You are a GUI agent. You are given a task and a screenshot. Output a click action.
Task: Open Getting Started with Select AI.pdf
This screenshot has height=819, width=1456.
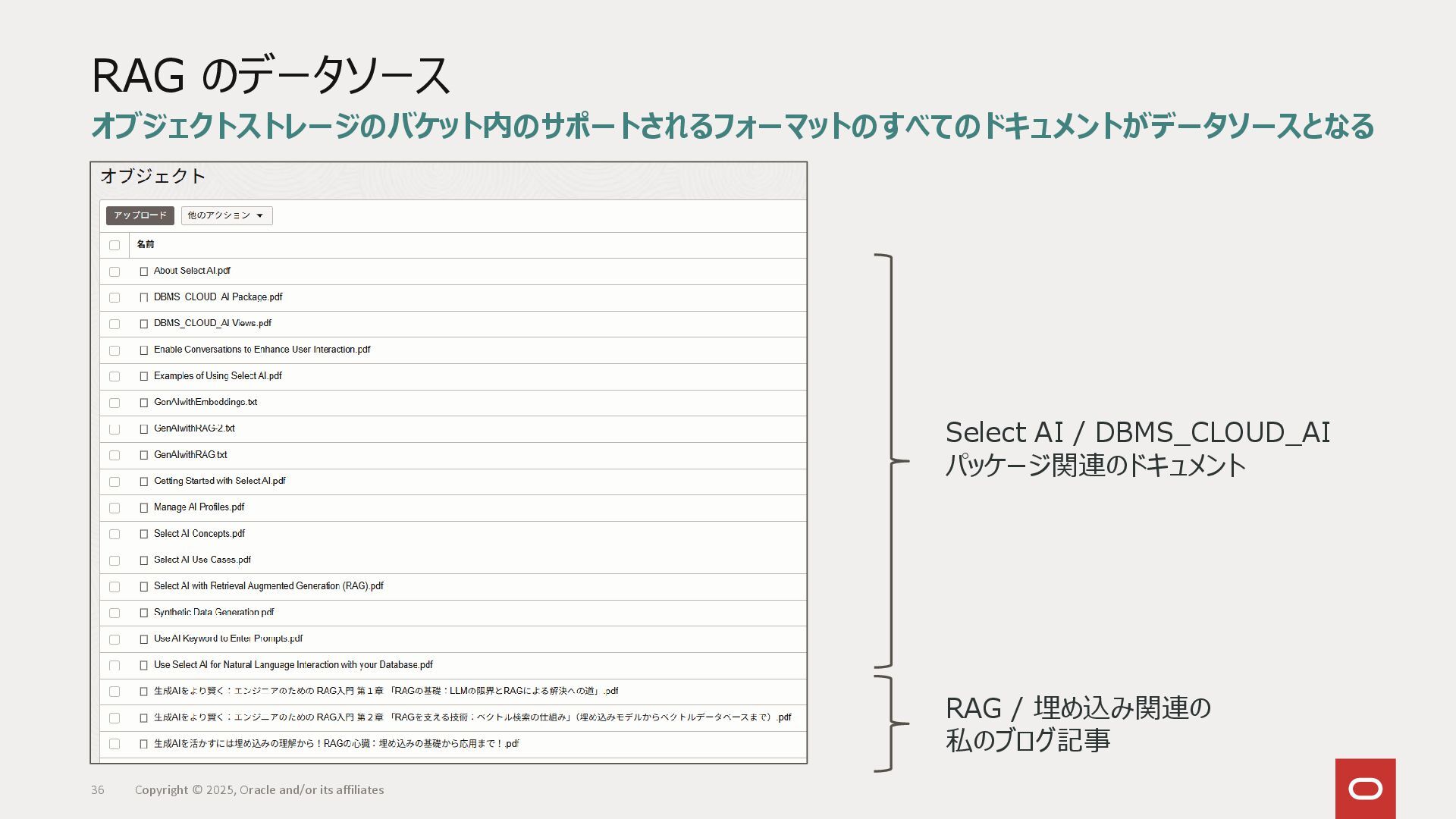tap(219, 481)
